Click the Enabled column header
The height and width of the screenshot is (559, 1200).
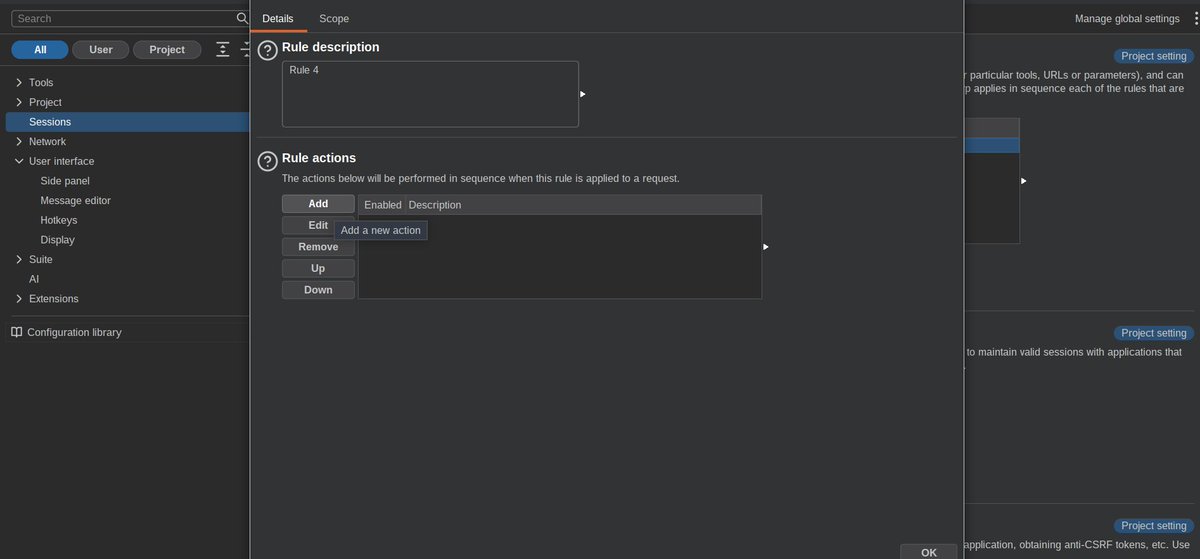382,205
